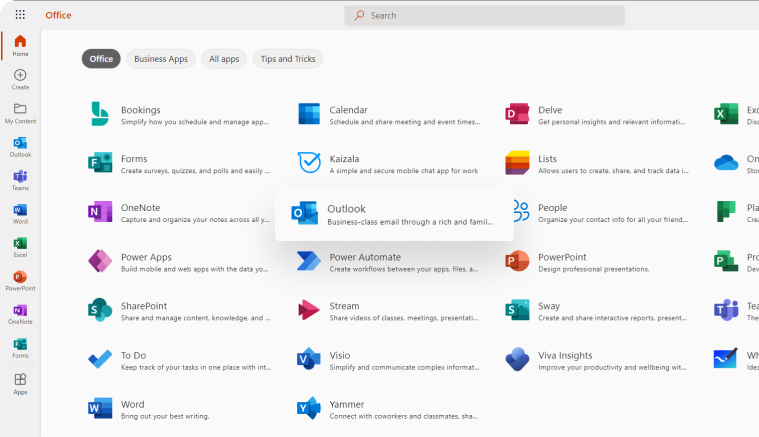The width and height of the screenshot is (759, 437).
Task: Open Apps in the sidebar
Action: (20, 384)
